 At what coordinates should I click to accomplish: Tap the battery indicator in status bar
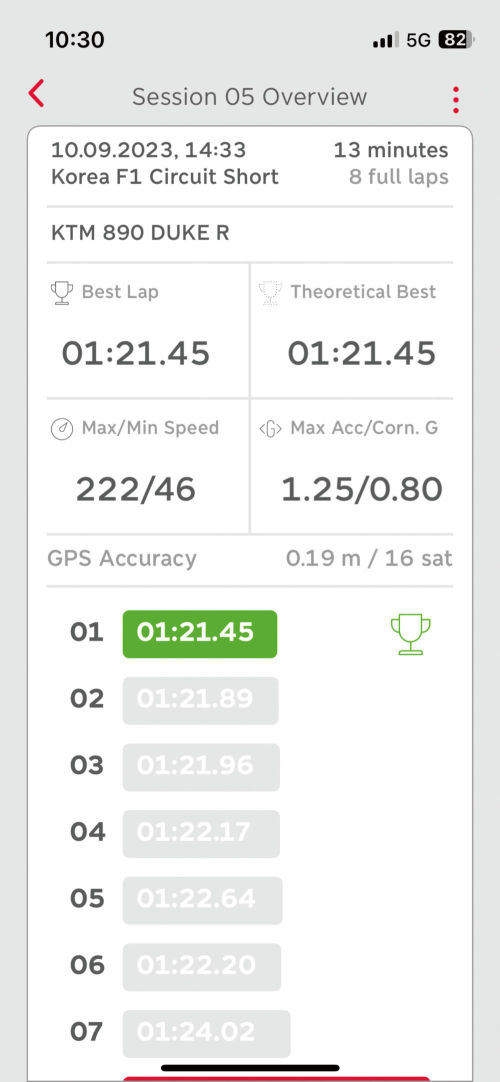(x=456, y=40)
